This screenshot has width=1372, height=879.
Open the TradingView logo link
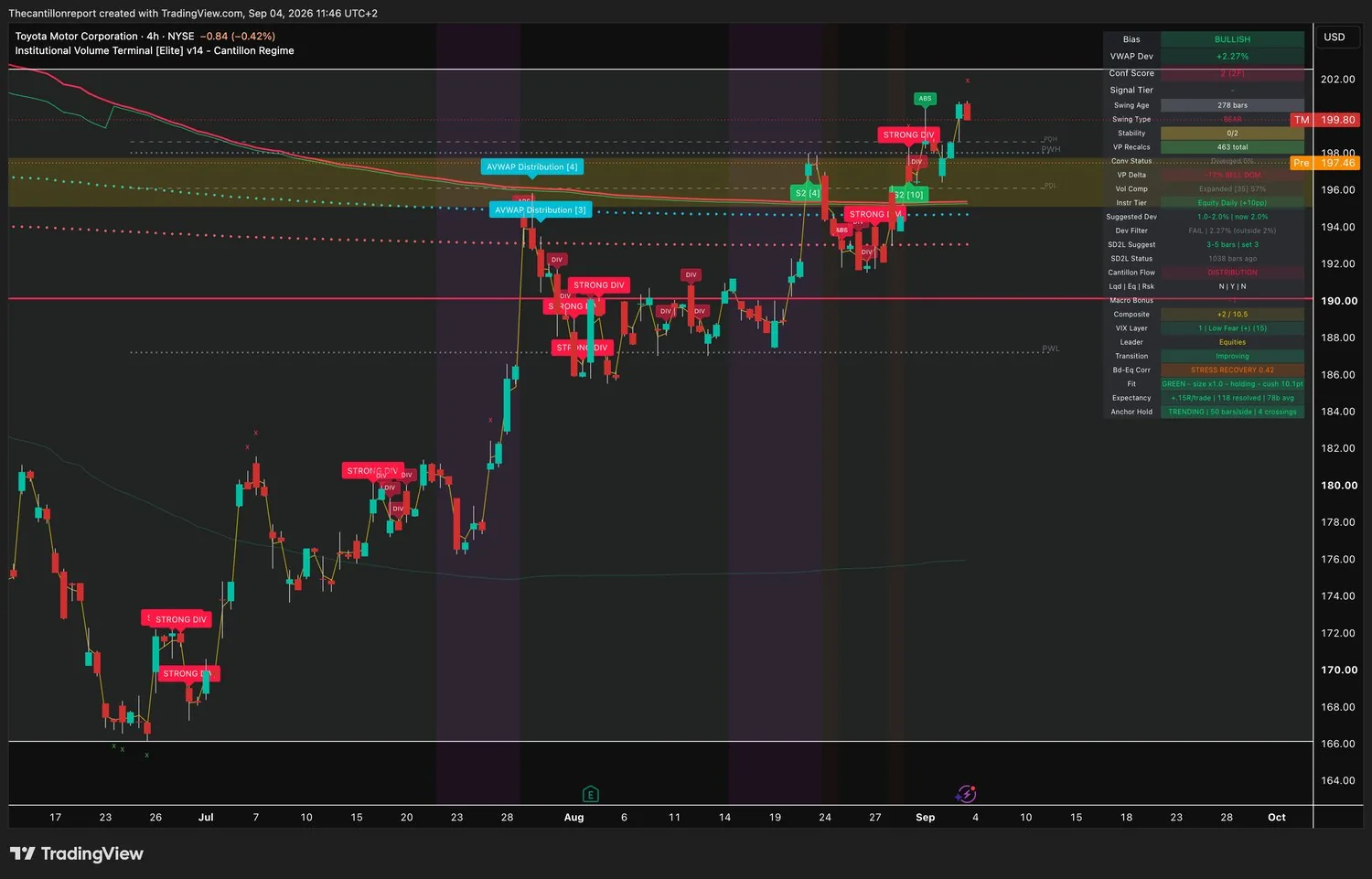point(77,853)
